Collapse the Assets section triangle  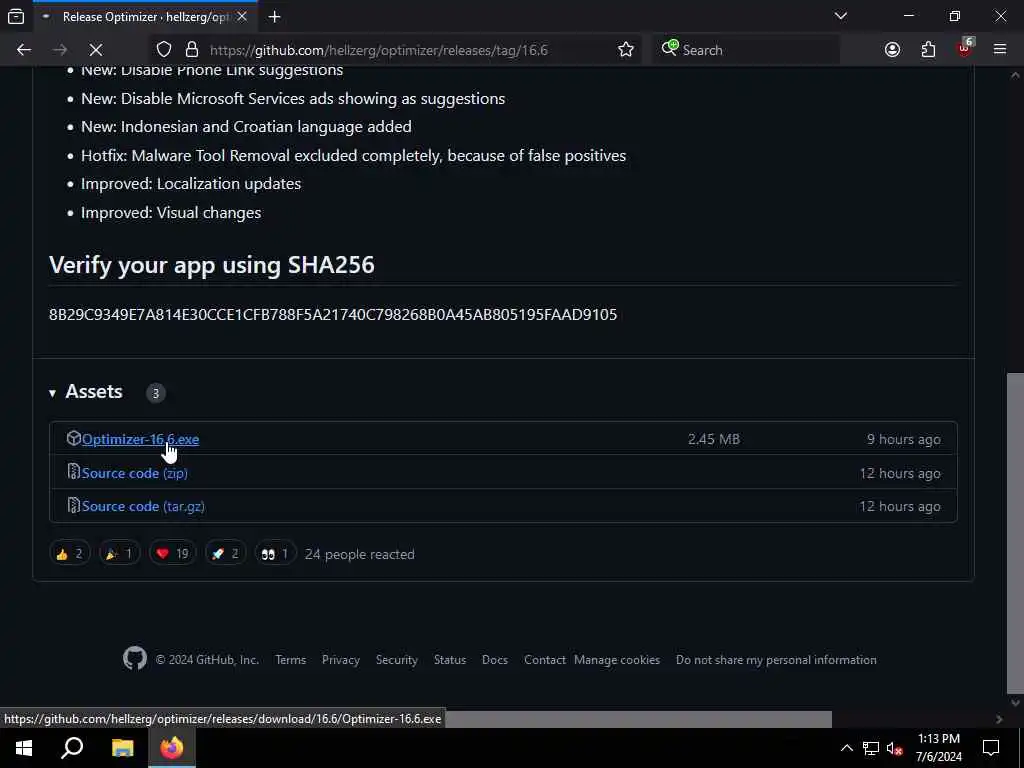(x=52, y=392)
